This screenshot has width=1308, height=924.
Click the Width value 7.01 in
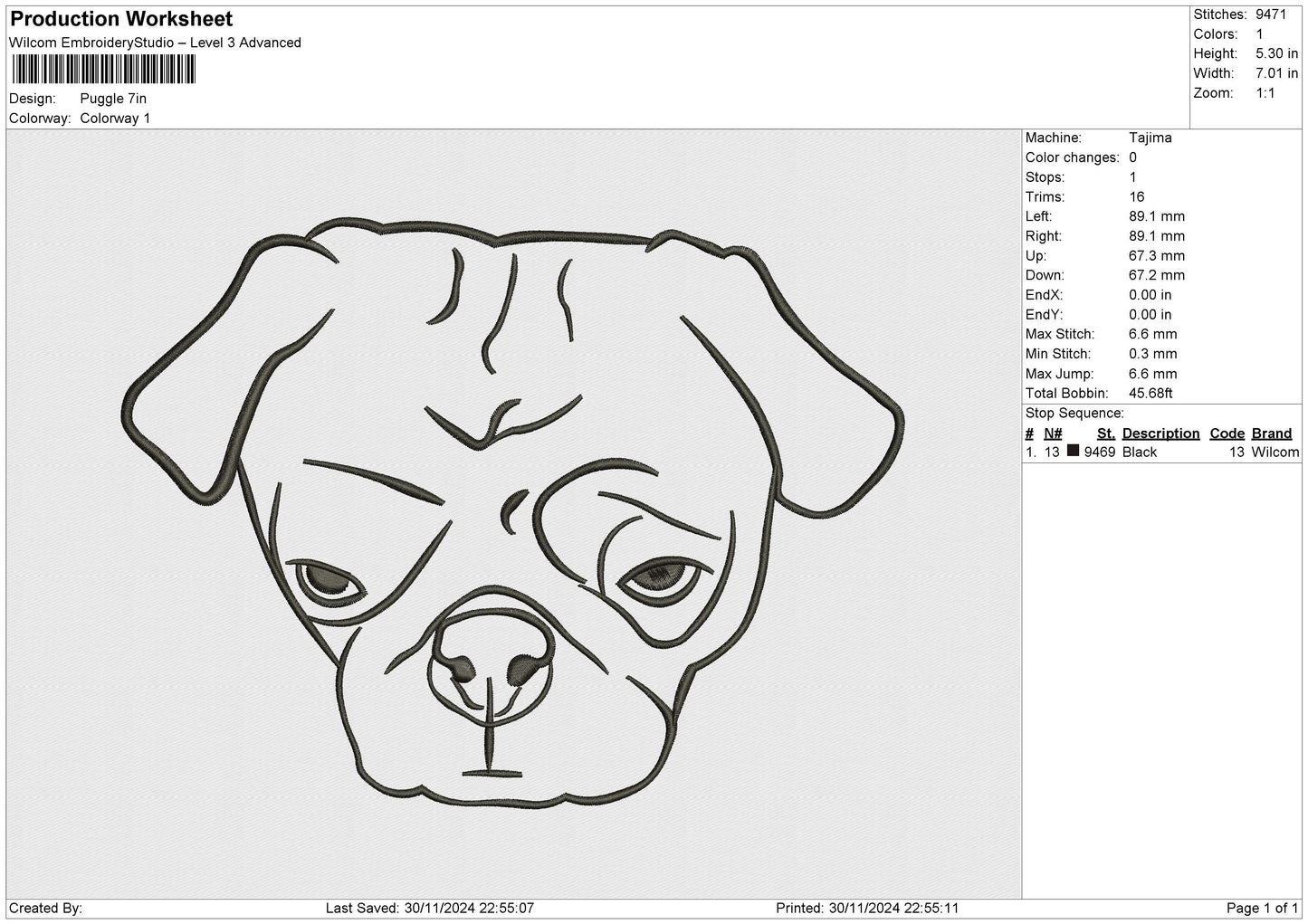[1276, 73]
